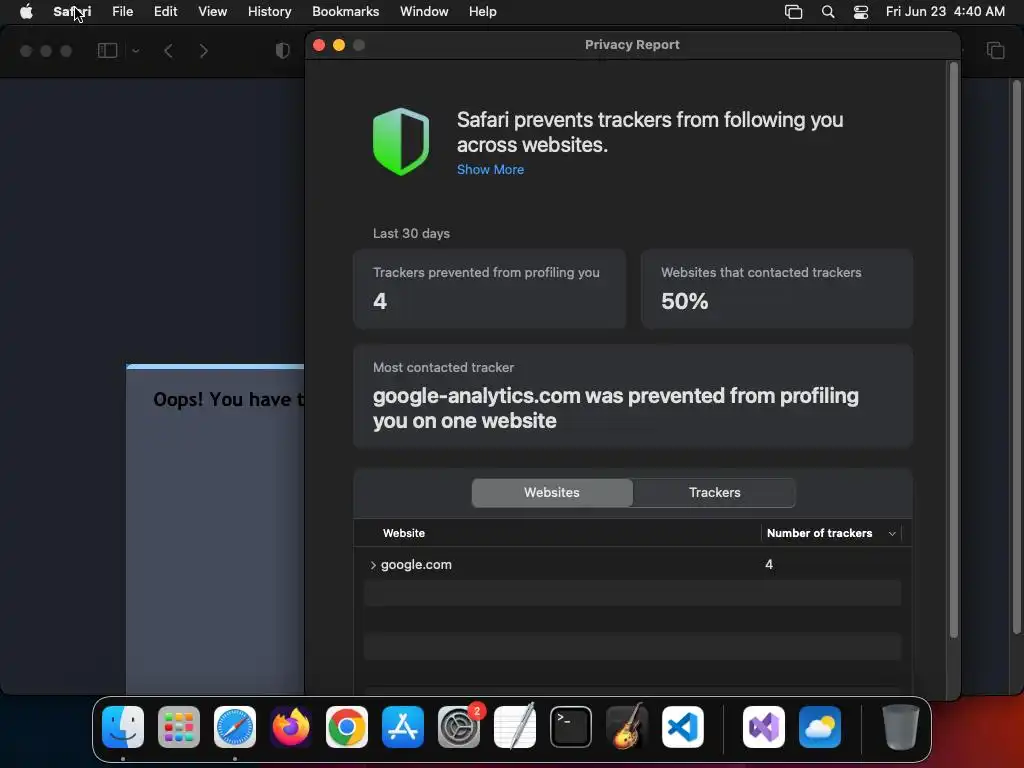Open Terminal from the Dock
This screenshot has width=1024, height=768.
571,727
